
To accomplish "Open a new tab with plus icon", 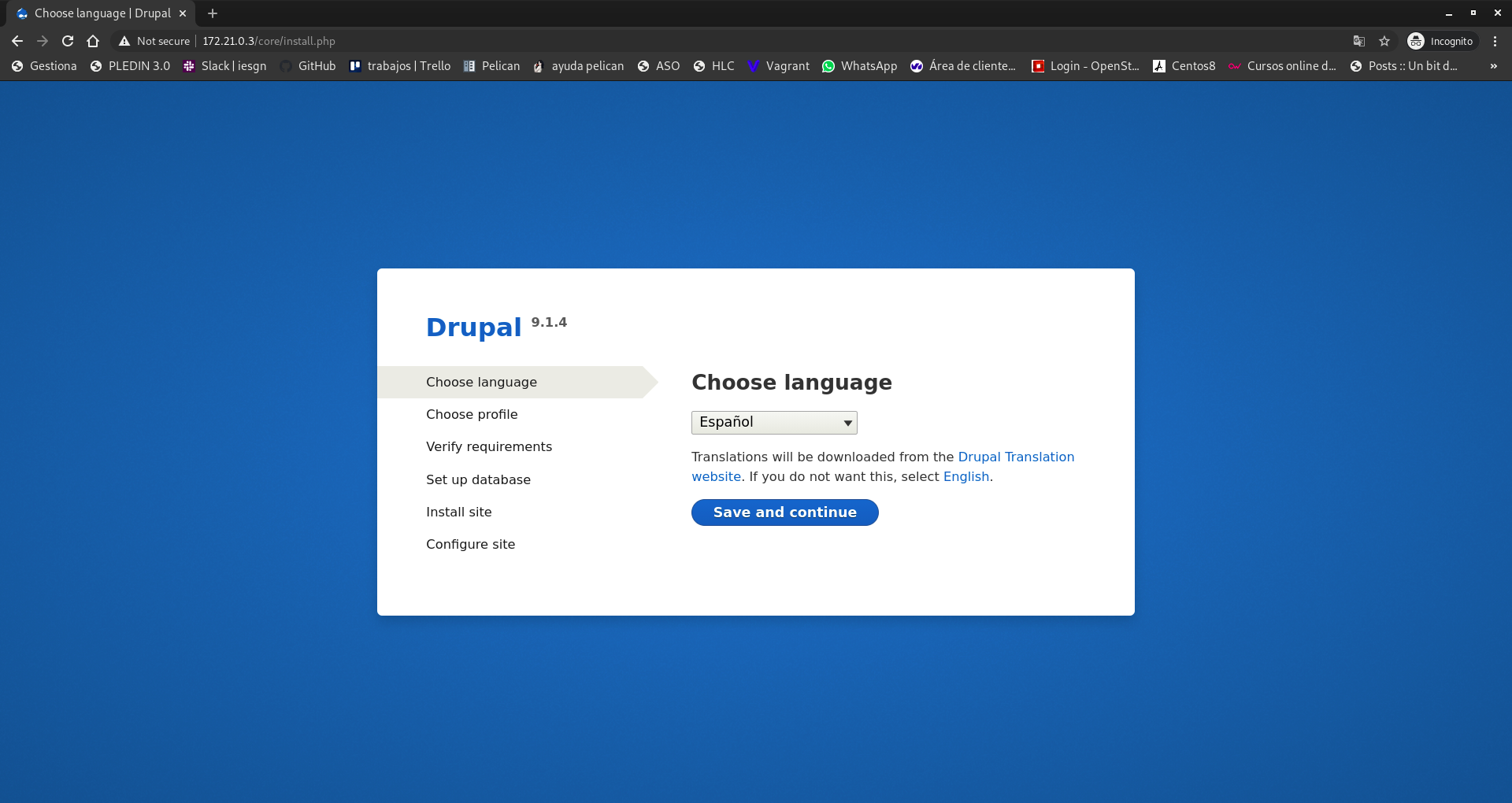I will pyautogui.click(x=213, y=13).
